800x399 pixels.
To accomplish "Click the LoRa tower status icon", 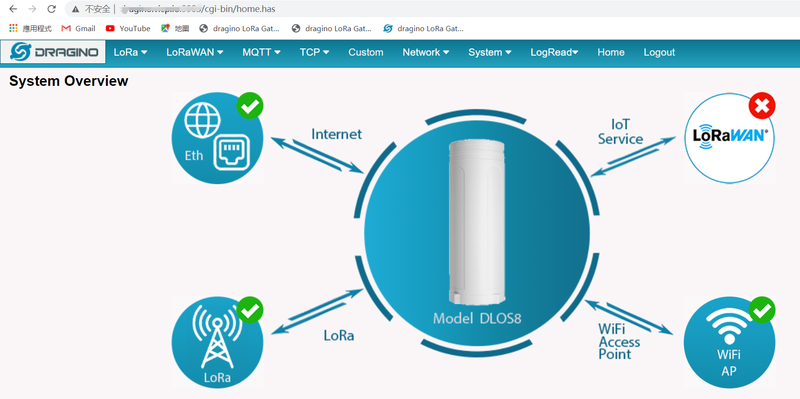I will (x=217, y=342).
